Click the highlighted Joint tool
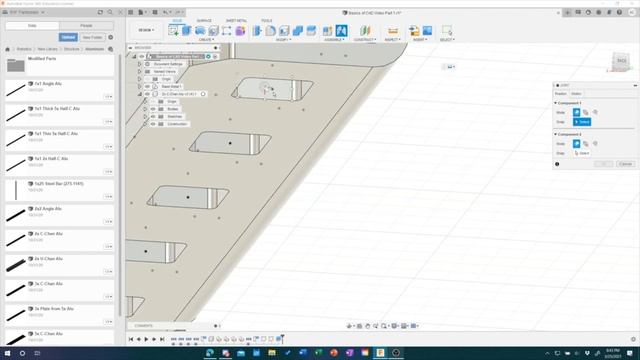 pyautogui.click(x=342, y=31)
